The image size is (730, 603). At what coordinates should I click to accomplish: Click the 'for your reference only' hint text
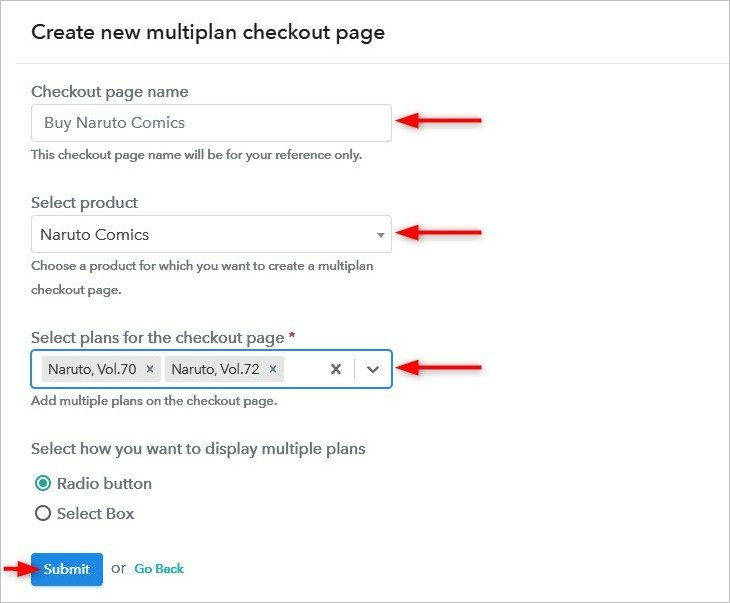(x=293, y=155)
